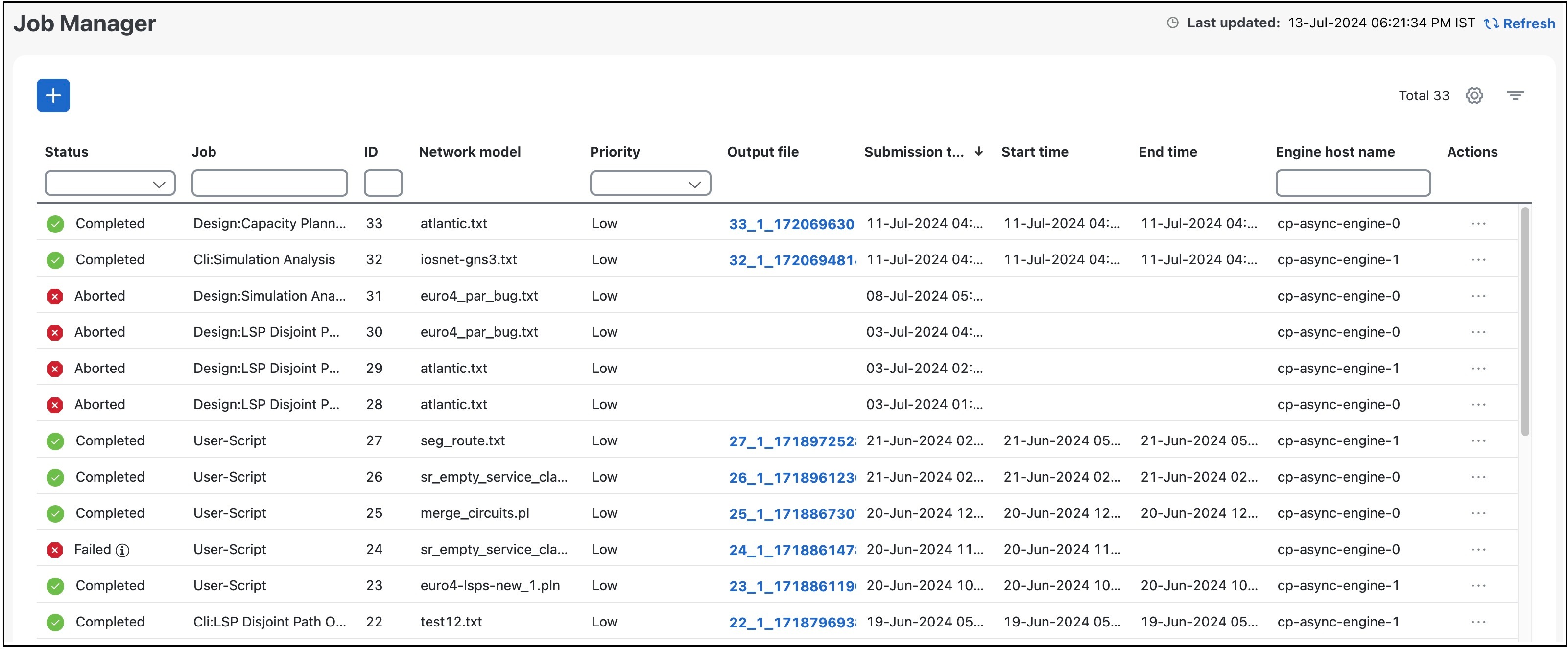Image resolution: width=1568 pixels, height=649 pixels.
Task: Click the Engine host name filter field
Action: tap(1353, 183)
